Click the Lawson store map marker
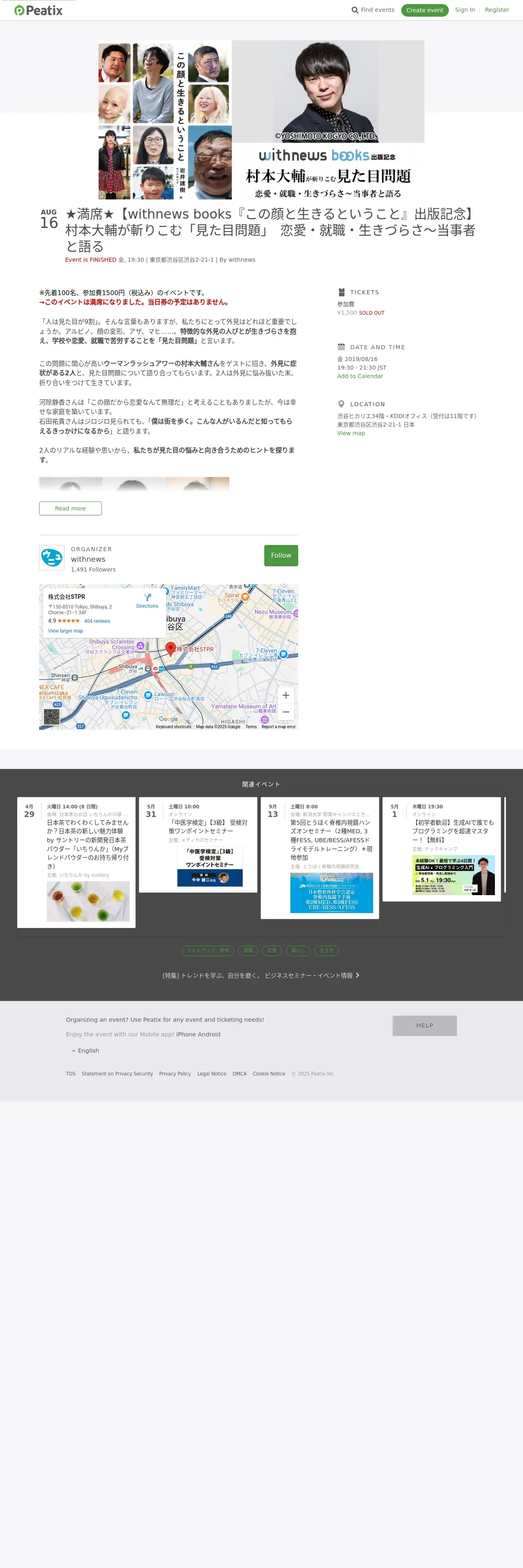This screenshot has height=1568, width=523. coord(149,695)
